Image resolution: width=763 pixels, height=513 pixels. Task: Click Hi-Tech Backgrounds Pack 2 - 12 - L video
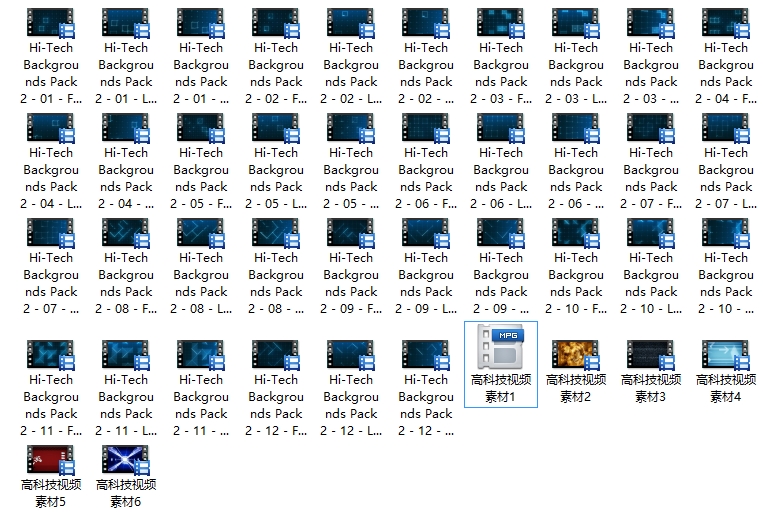point(350,354)
